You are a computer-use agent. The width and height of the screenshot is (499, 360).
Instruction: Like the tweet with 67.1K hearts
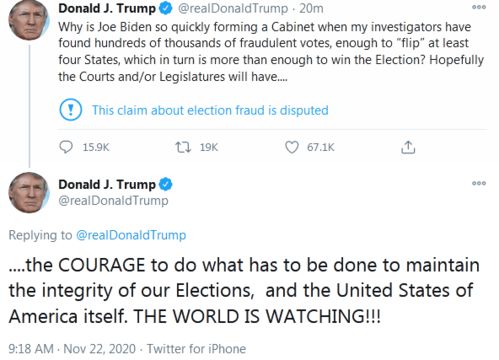point(292,147)
